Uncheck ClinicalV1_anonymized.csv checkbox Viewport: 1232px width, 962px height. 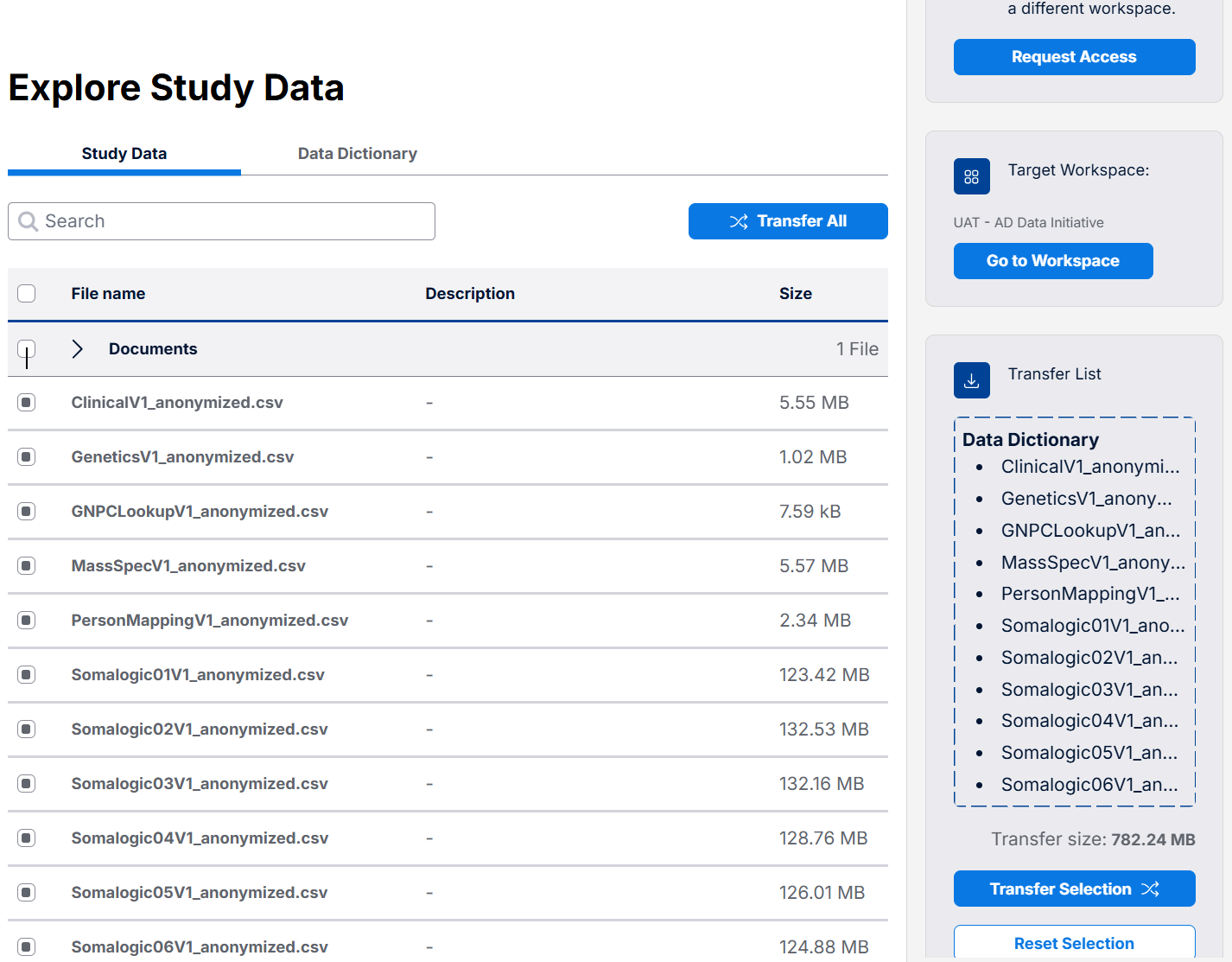point(27,402)
